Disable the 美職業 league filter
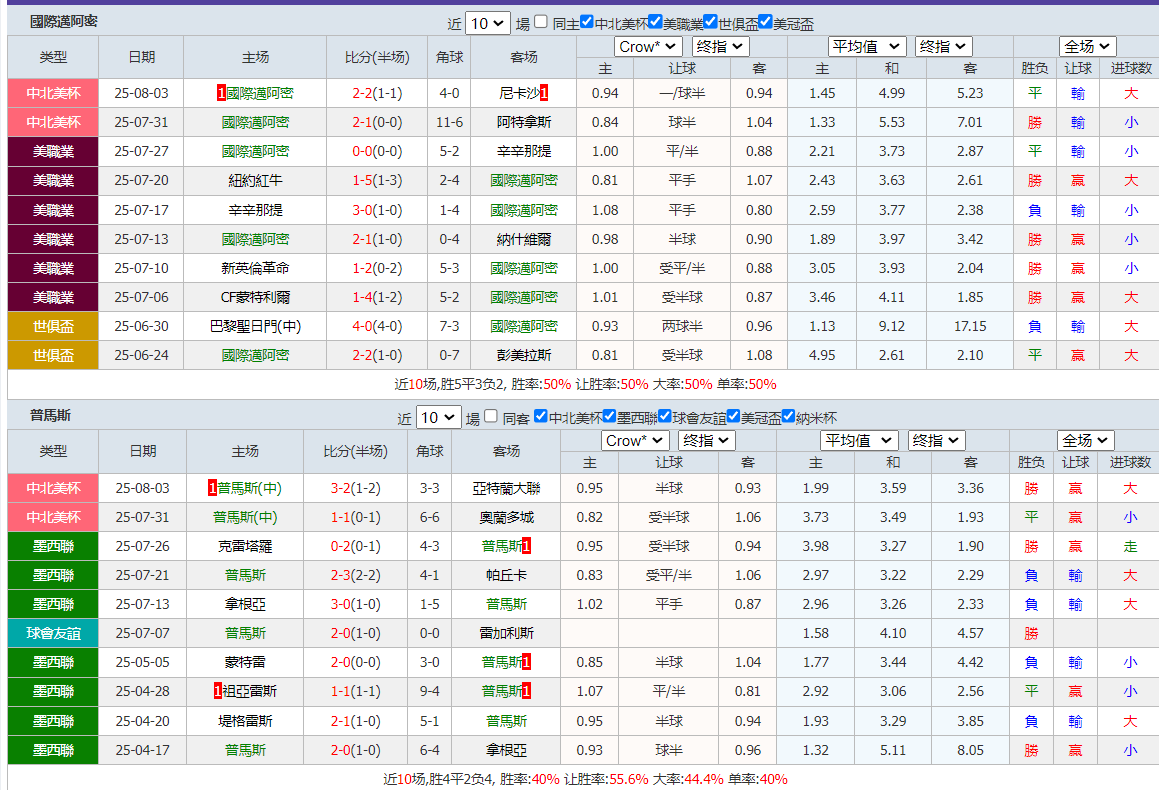The height and width of the screenshot is (790, 1159). pyautogui.click(x=656, y=21)
